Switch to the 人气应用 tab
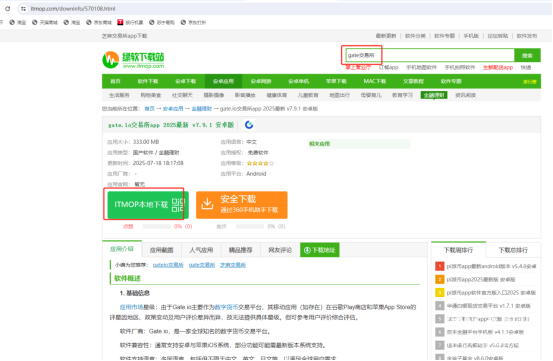 [201, 250]
